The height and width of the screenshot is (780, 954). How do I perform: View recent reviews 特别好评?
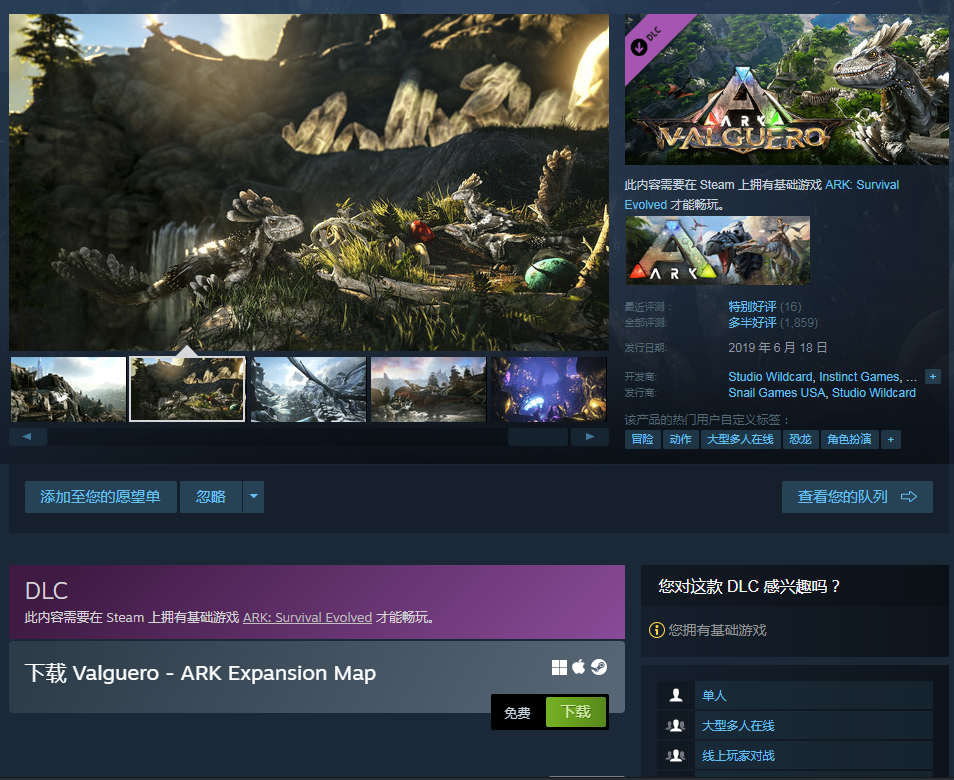coord(752,307)
